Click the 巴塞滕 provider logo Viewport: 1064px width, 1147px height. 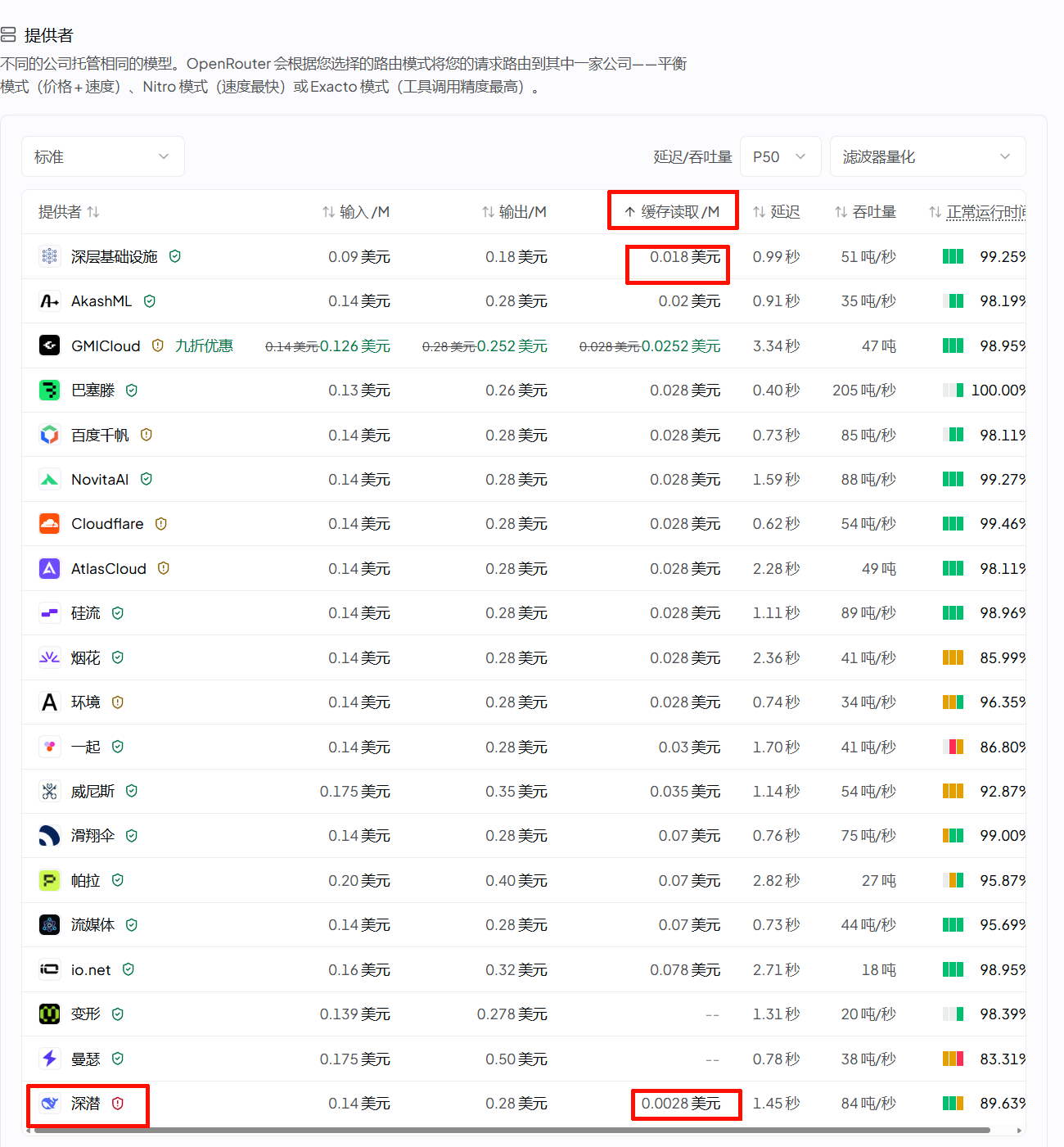point(50,390)
